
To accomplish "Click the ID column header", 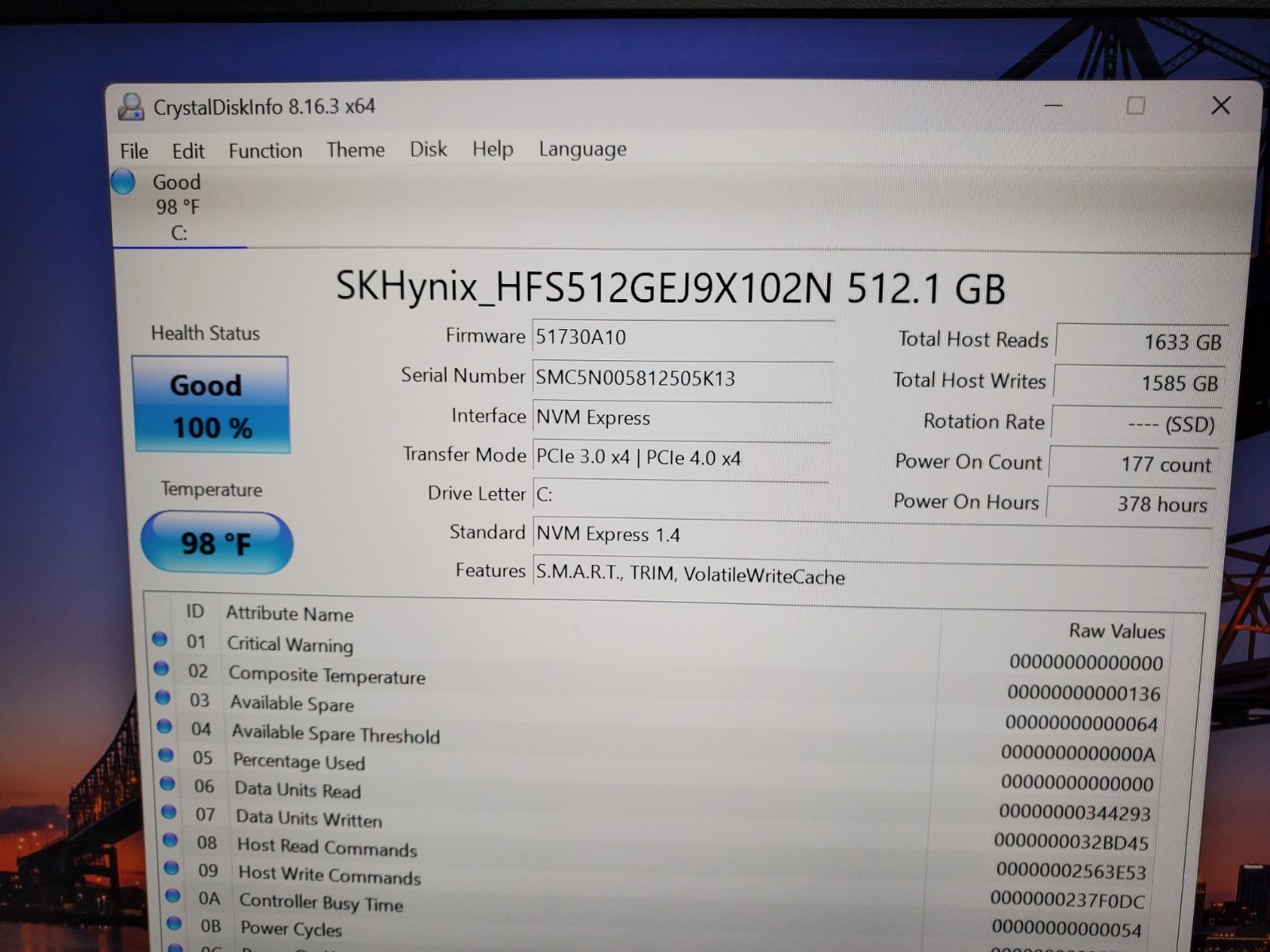I will (195, 612).
